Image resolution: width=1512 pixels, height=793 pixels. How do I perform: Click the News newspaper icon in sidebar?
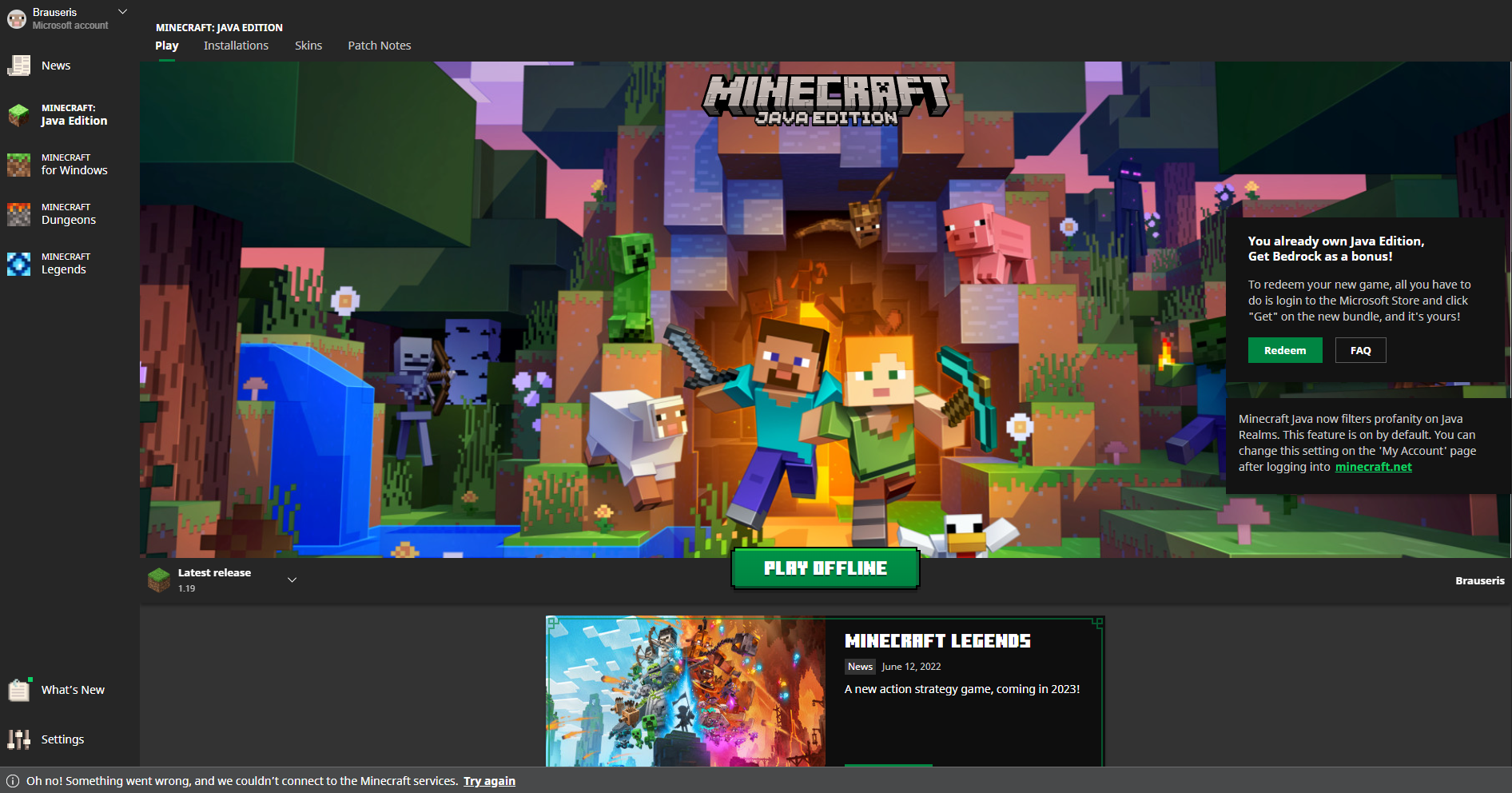[x=18, y=66]
